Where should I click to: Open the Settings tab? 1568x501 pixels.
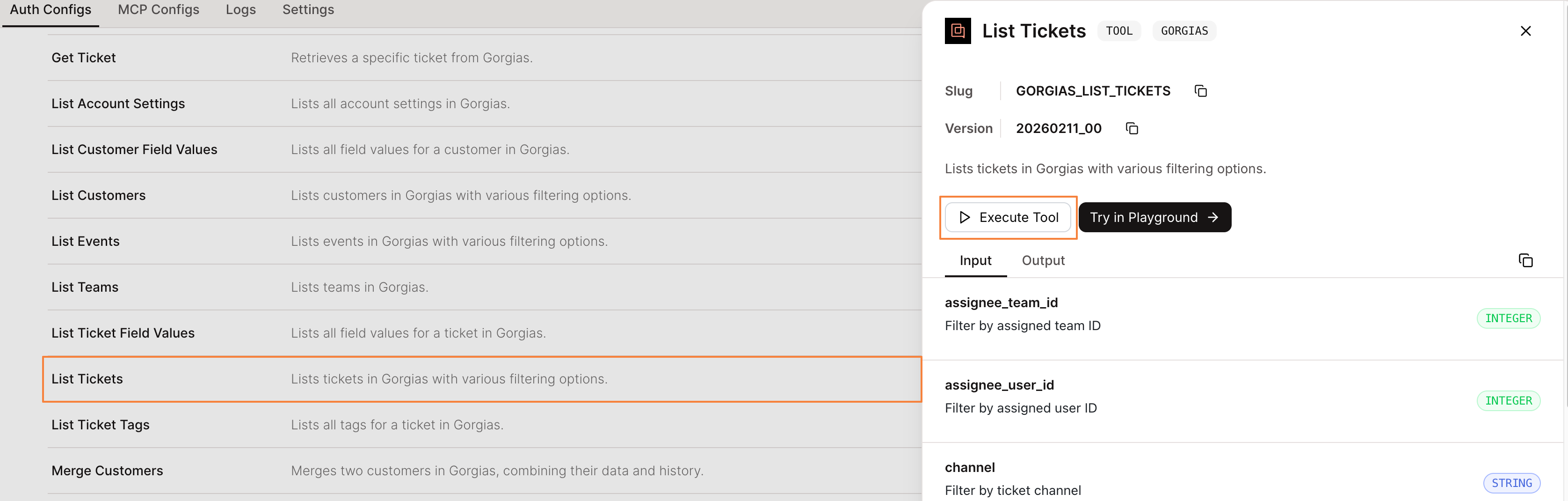(308, 10)
